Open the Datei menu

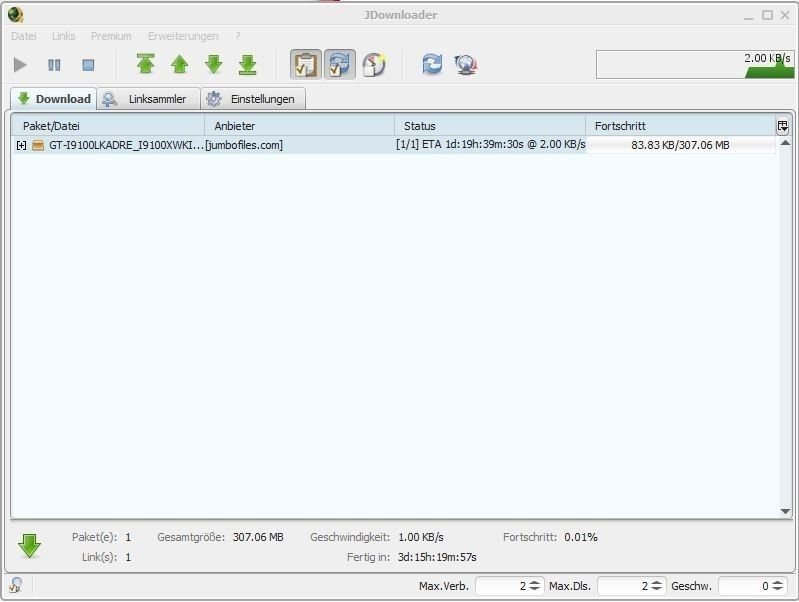tap(23, 36)
